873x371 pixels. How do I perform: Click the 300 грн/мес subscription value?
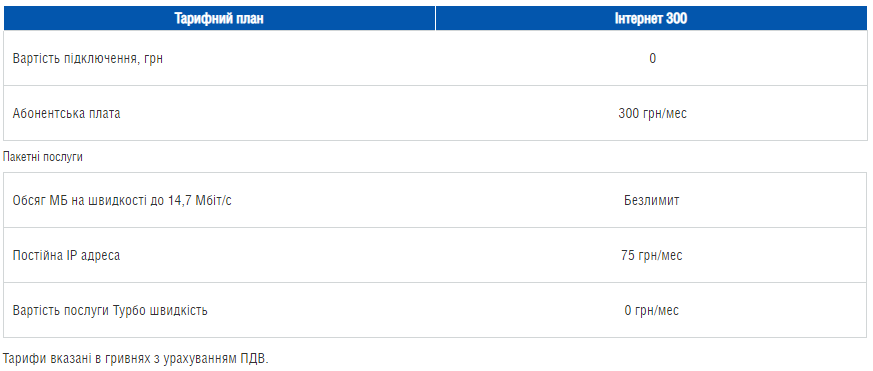click(x=653, y=114)
